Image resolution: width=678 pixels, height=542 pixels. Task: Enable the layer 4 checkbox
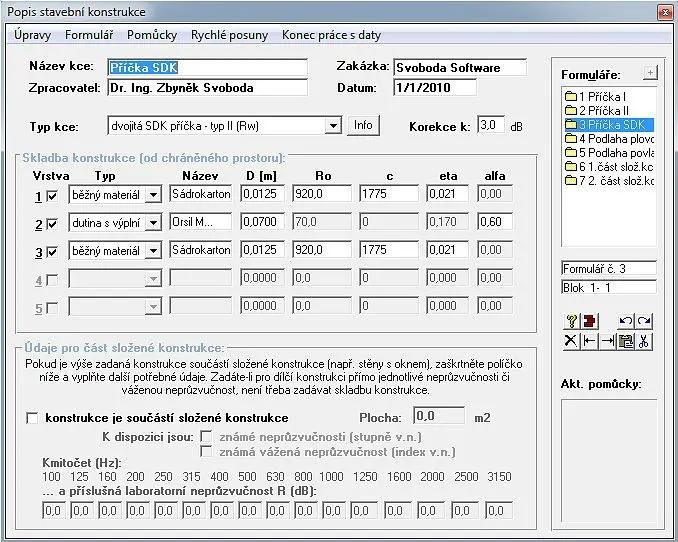click(52, 278)
